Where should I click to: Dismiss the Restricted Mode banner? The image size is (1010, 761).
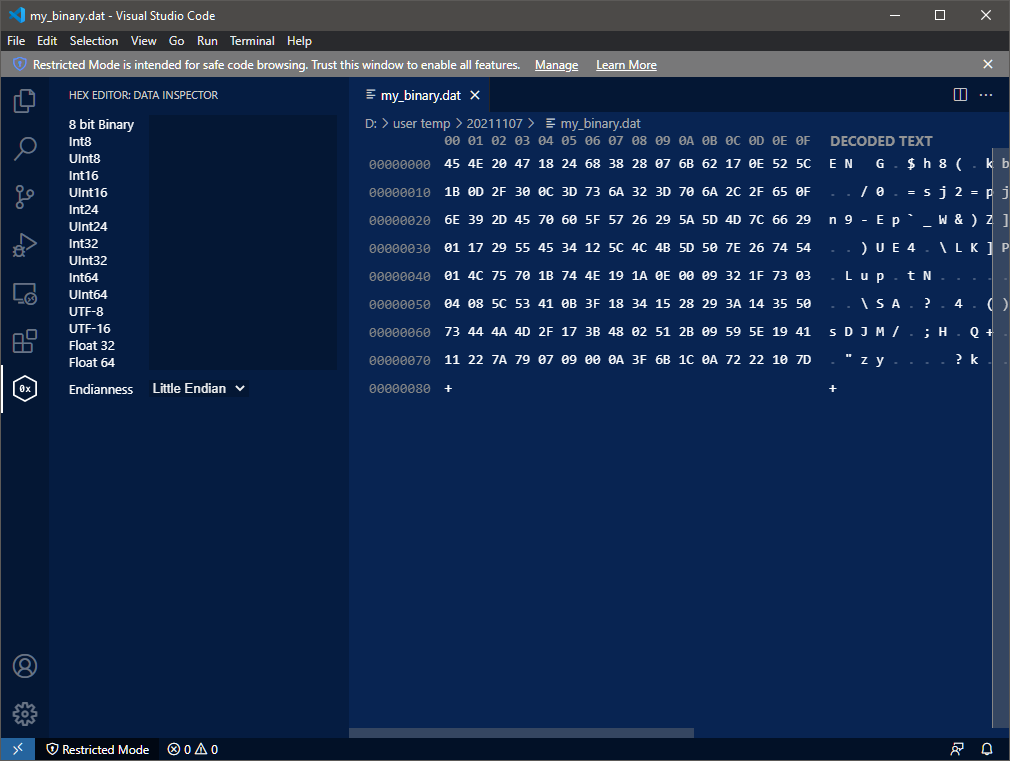pyautogui.click(x=987, y=64)
